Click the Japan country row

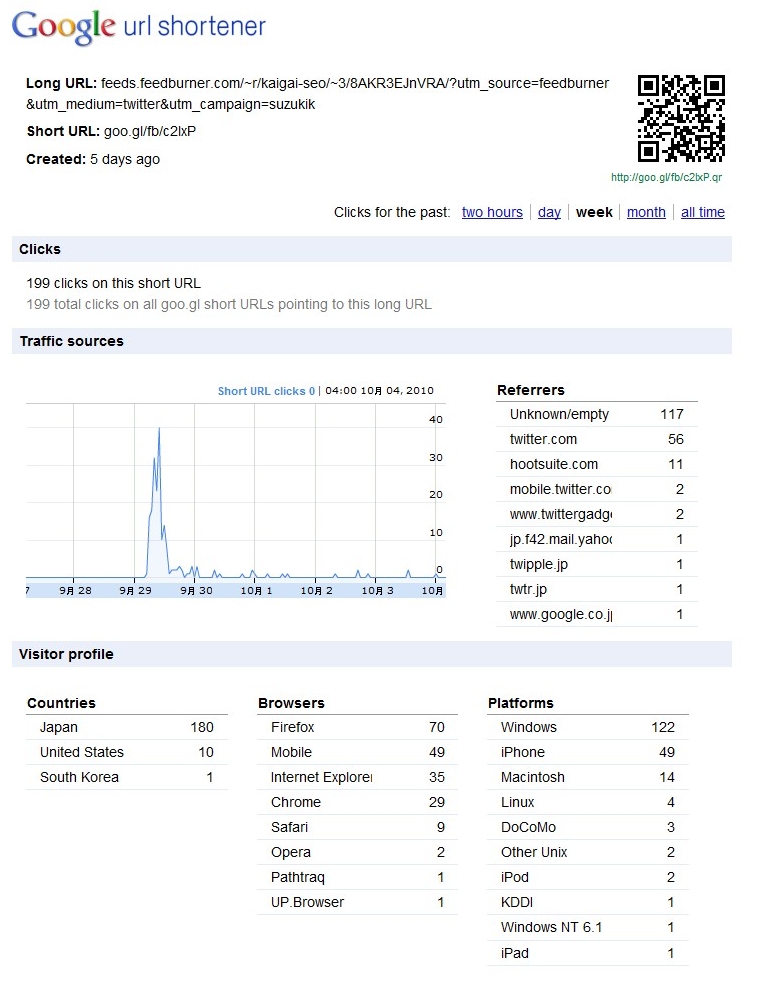pyautogui.click(x=127, y=727)
